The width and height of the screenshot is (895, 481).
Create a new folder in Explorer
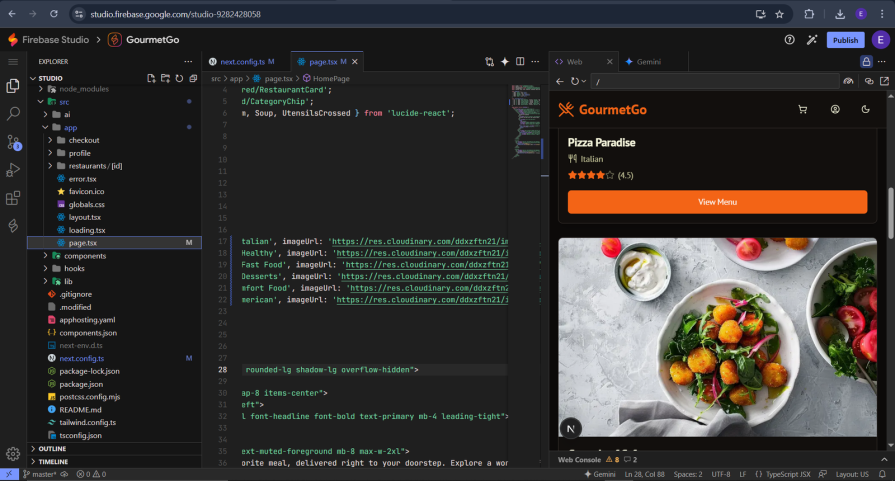pyautogui.click(x=165, y=78)
